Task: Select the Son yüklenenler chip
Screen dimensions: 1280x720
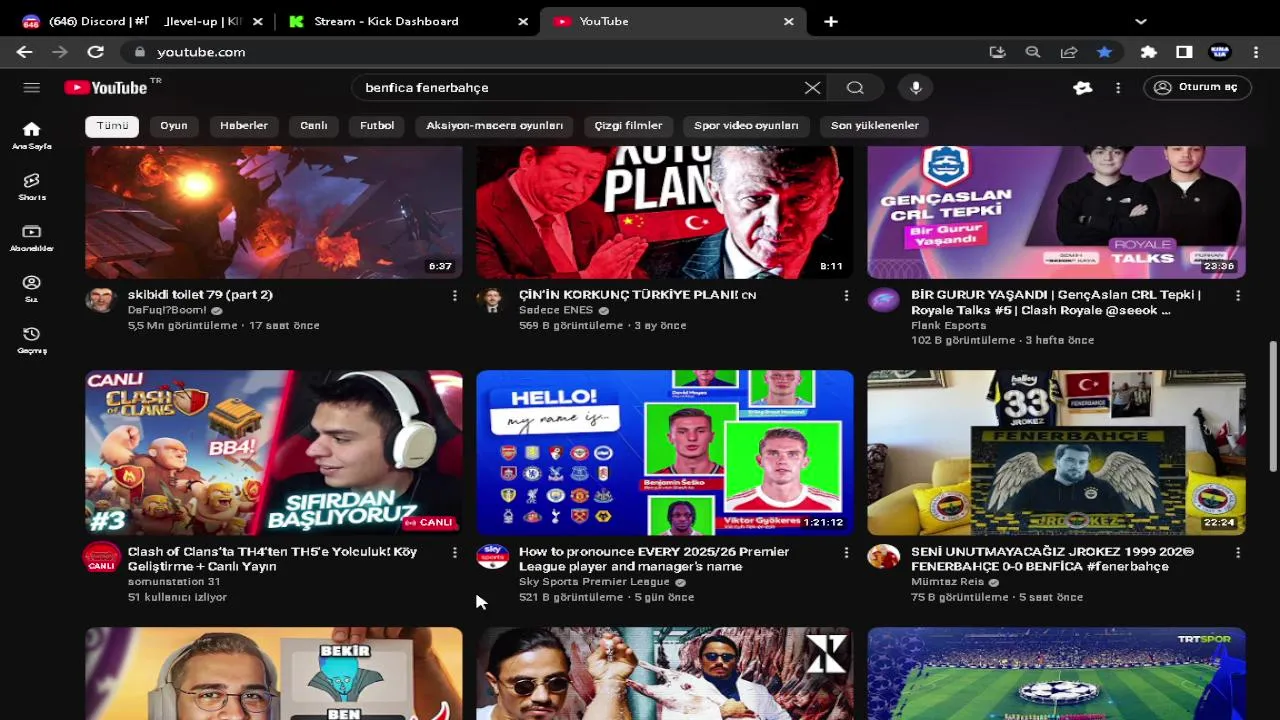Action: point(875,126)
